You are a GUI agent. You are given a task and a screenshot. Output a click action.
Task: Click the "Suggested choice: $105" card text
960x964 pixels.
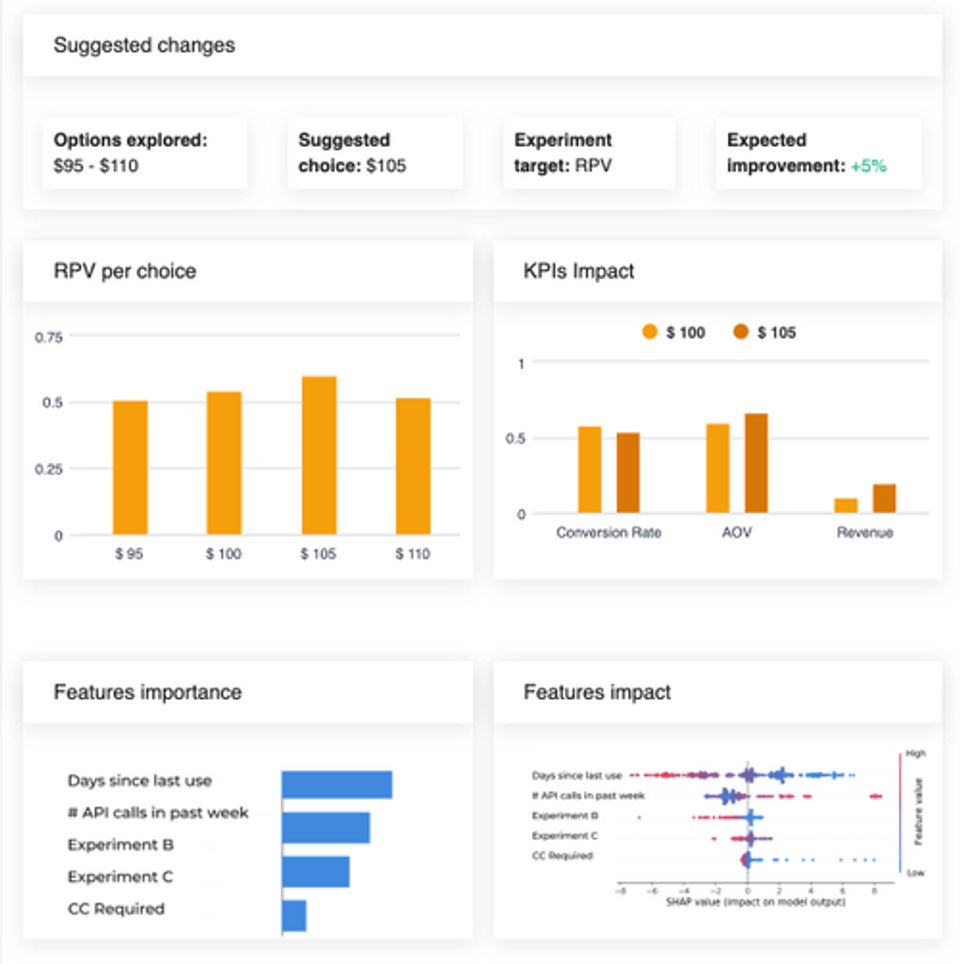[352, 153]
